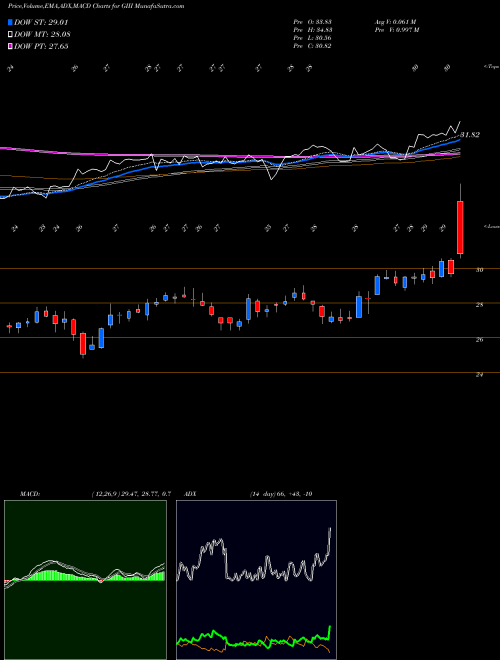The image size is (500, 660).
Task: Click the 'Pre O: 33.83' open value
Action: click(312, 22)
